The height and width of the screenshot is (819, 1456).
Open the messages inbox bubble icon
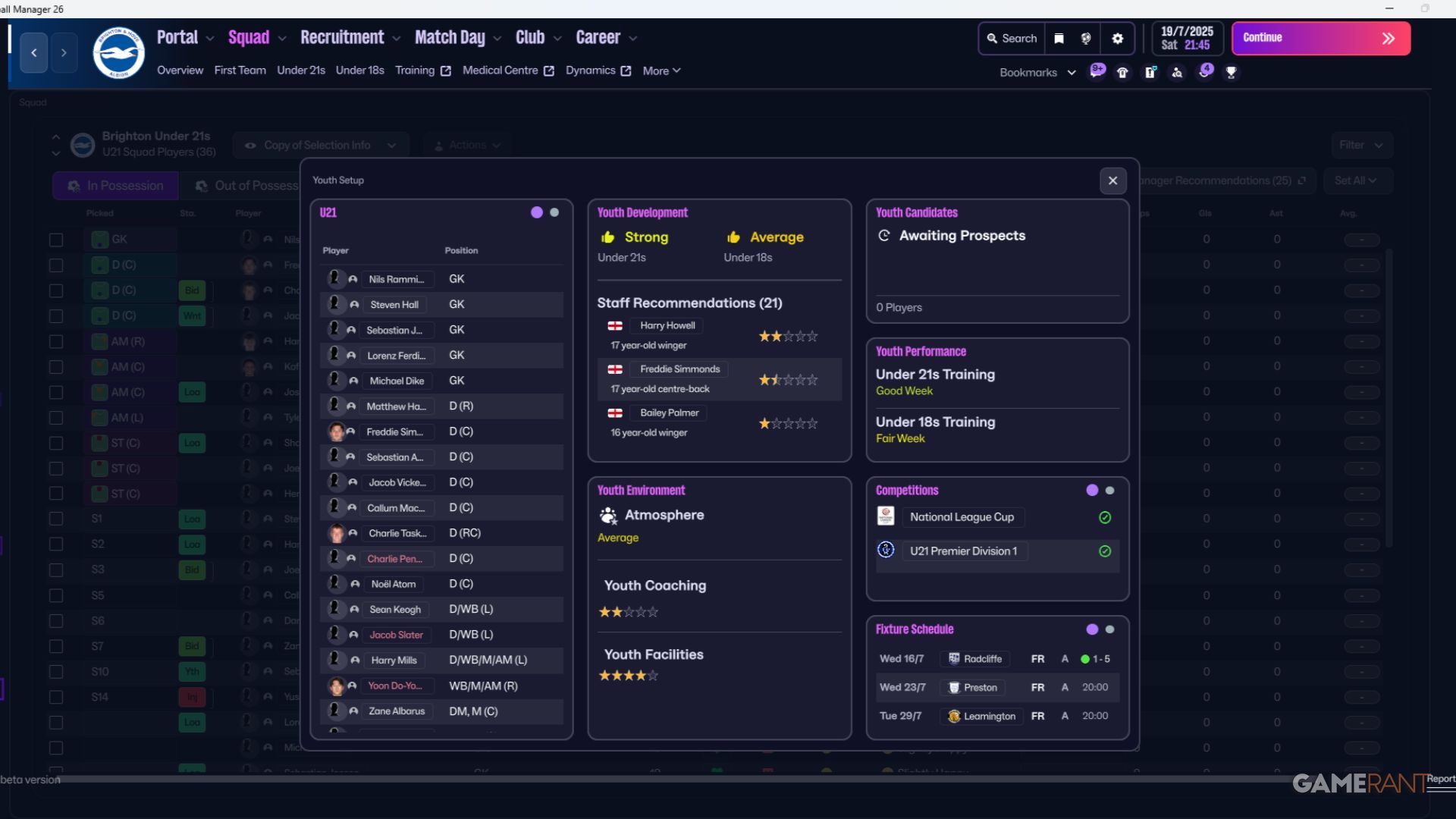pos(1097,71)
